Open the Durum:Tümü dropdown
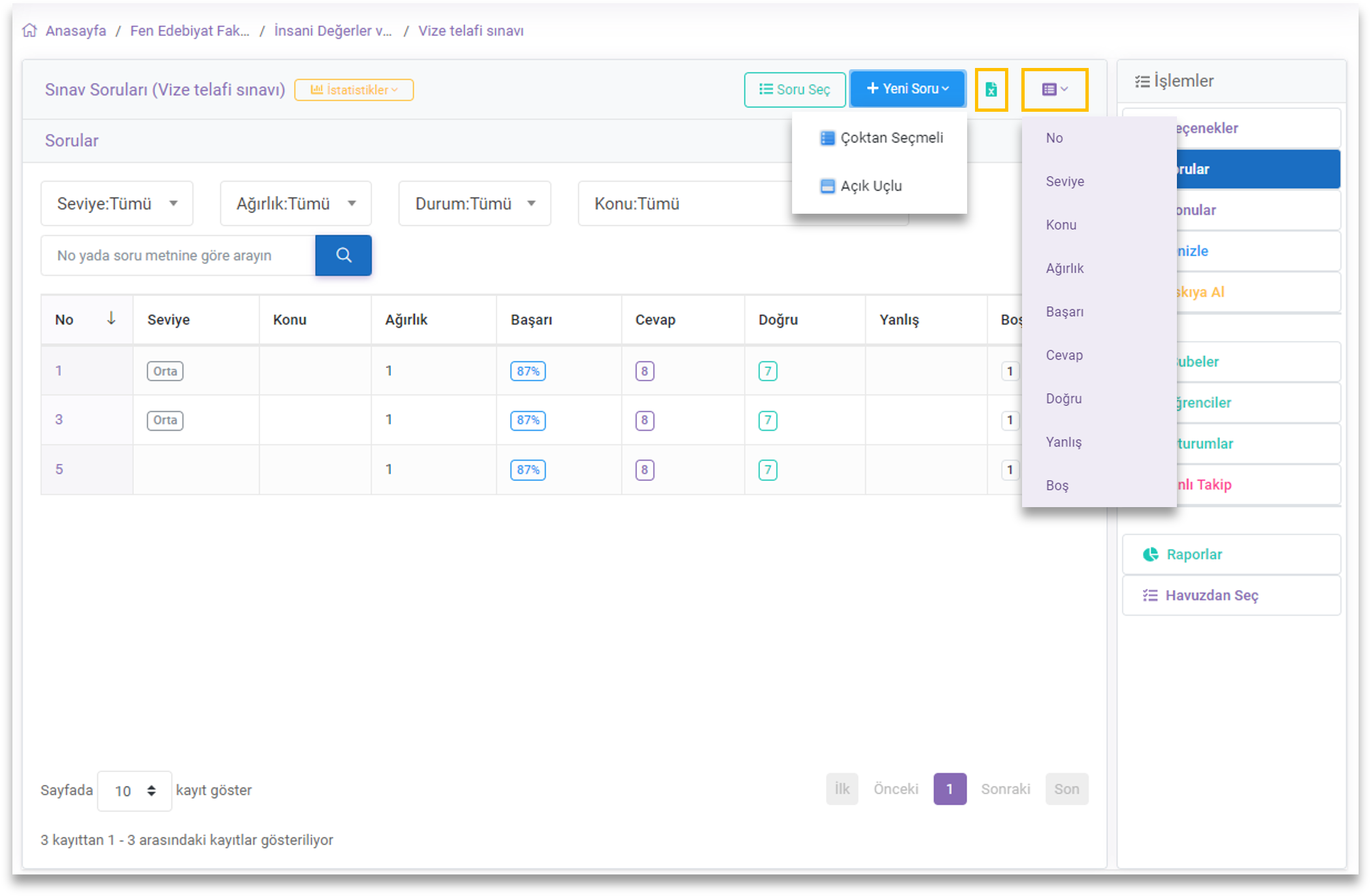Viewport: 1371px width, 896px height. 474,204
